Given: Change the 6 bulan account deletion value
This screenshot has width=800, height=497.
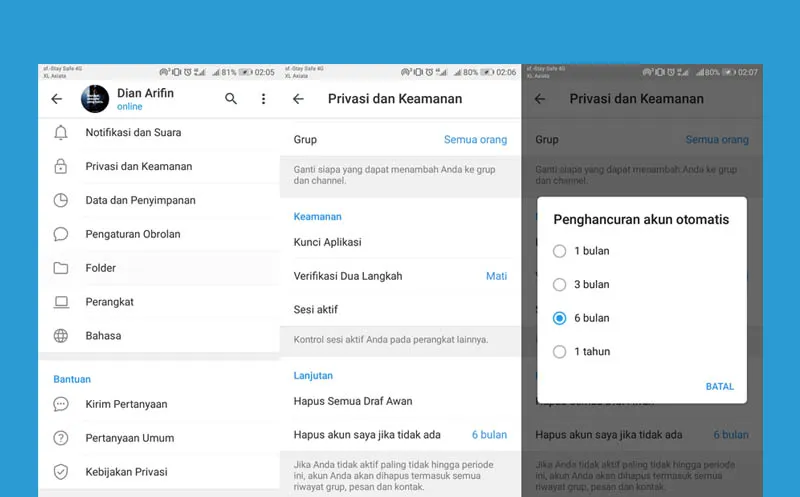Looking at the screenshot, I should 489,435.
